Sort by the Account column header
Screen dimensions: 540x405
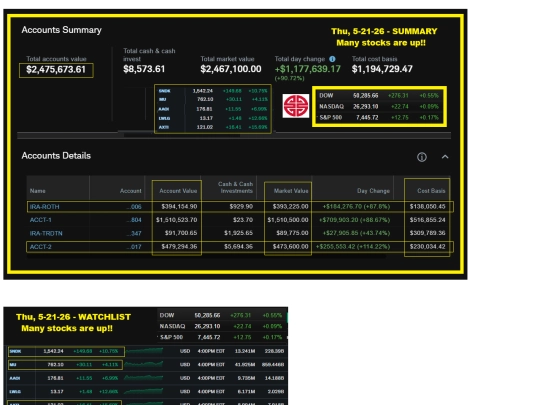131,191
